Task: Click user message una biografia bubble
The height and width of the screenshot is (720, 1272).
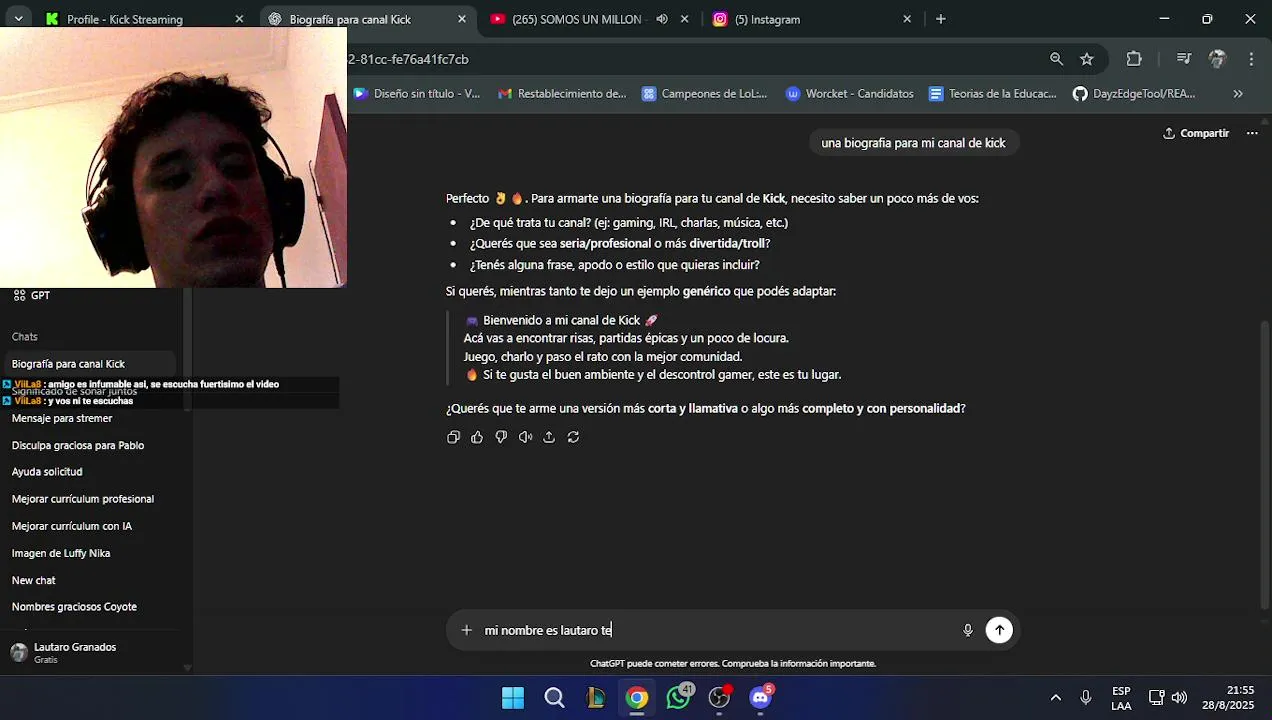Action: click(913, 143)
